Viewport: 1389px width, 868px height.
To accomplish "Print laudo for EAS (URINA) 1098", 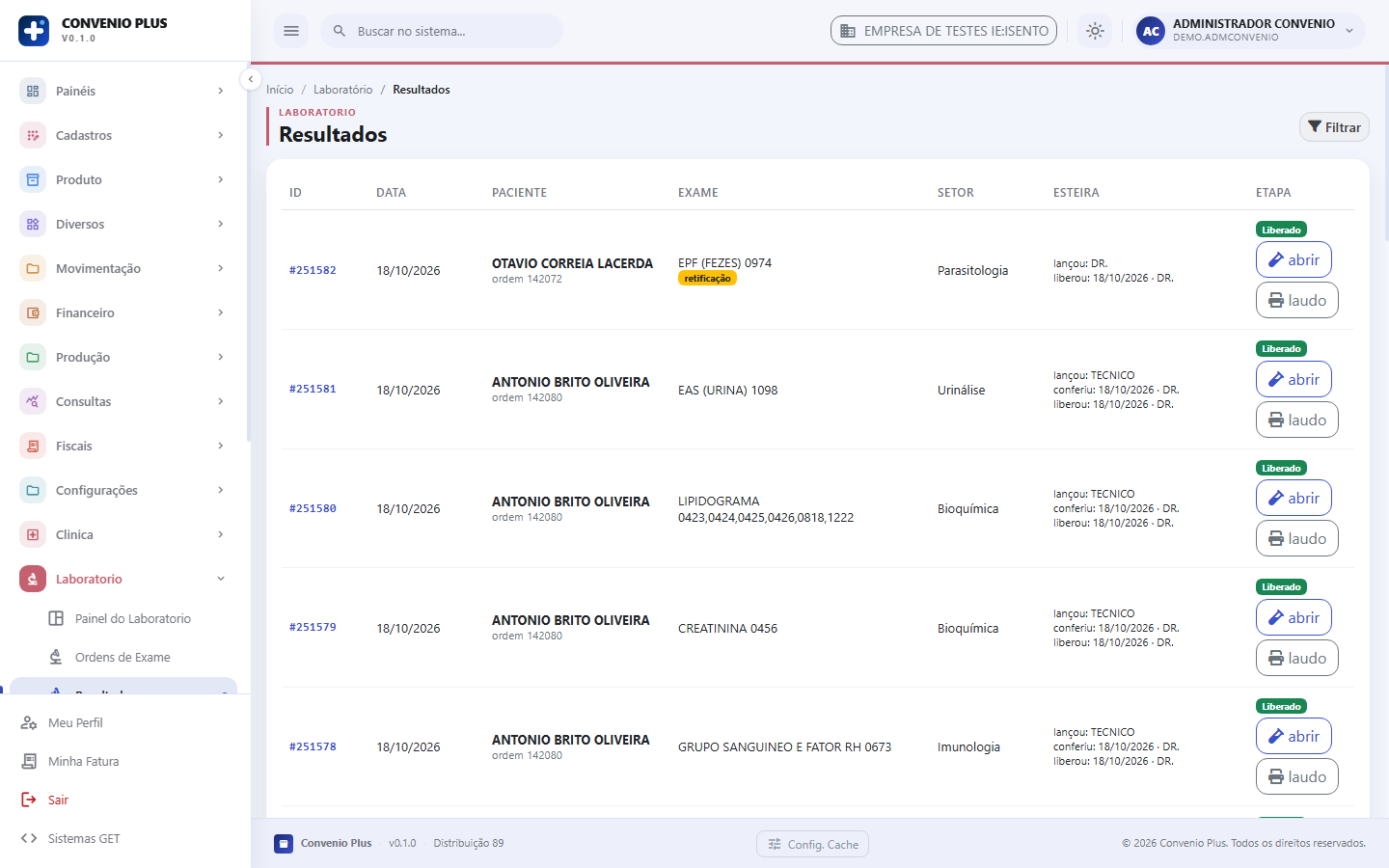I will tap(1297, 420).
